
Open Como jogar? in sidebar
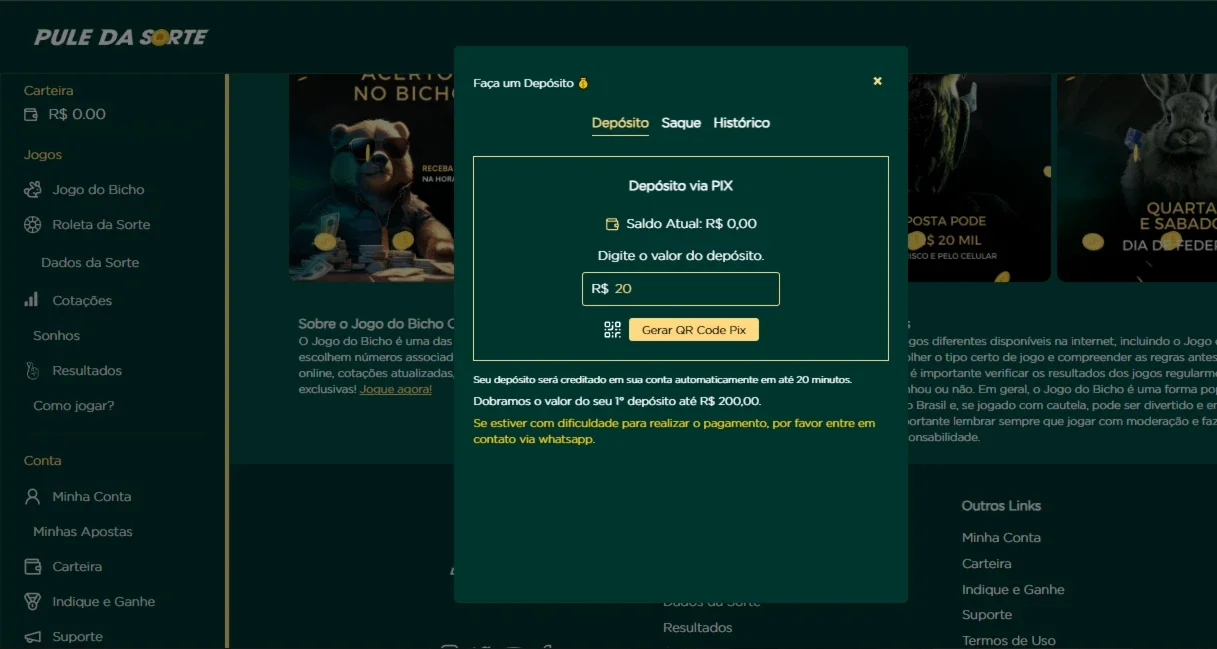pos(74,405)
